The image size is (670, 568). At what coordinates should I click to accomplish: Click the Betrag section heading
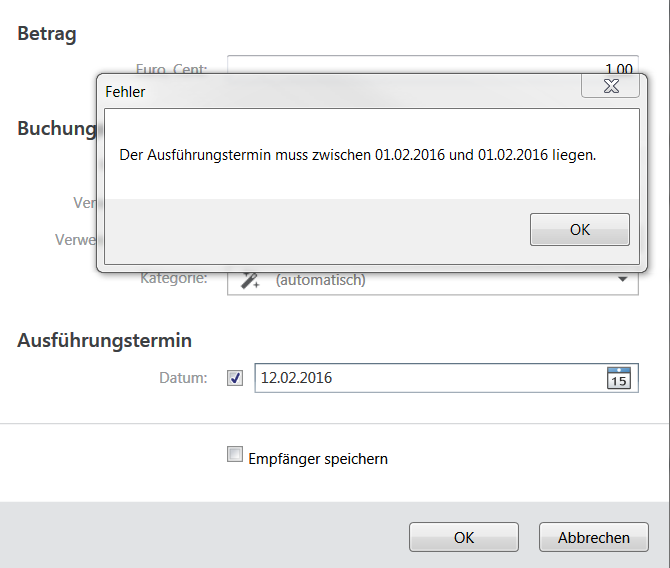click(47, 34)
